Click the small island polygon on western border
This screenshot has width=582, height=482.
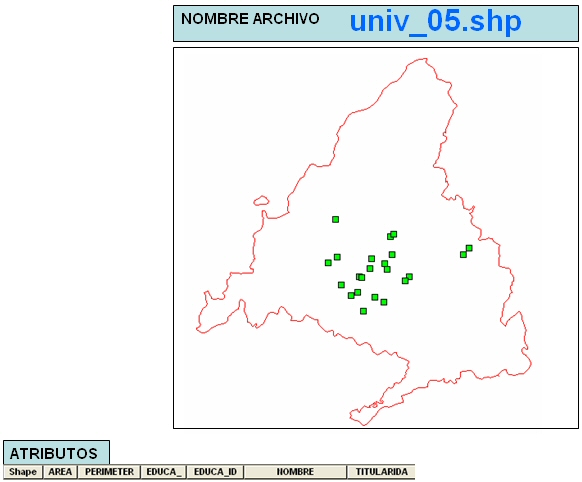pyautogui.click(x=261, y=201)
